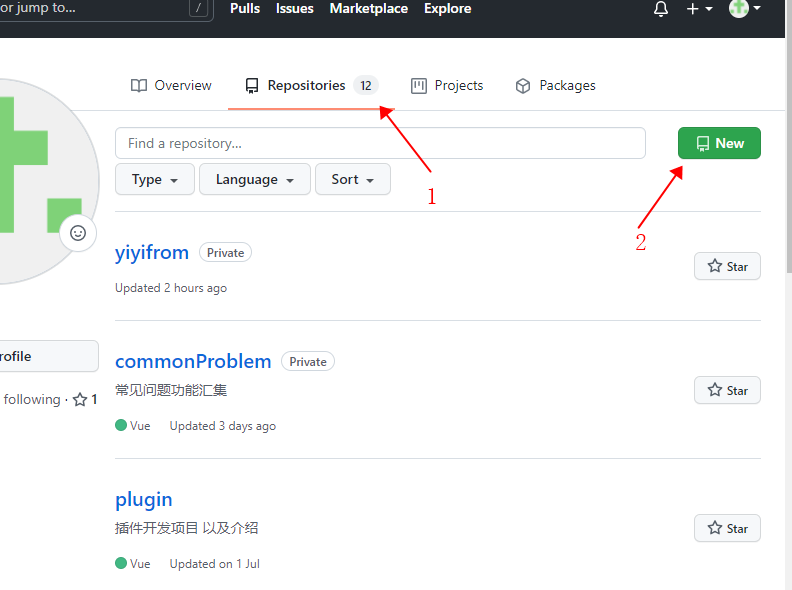Switch to the Packages tab
Screen dimensions: 792x590
pyautogui.click(x=555, y=85)
